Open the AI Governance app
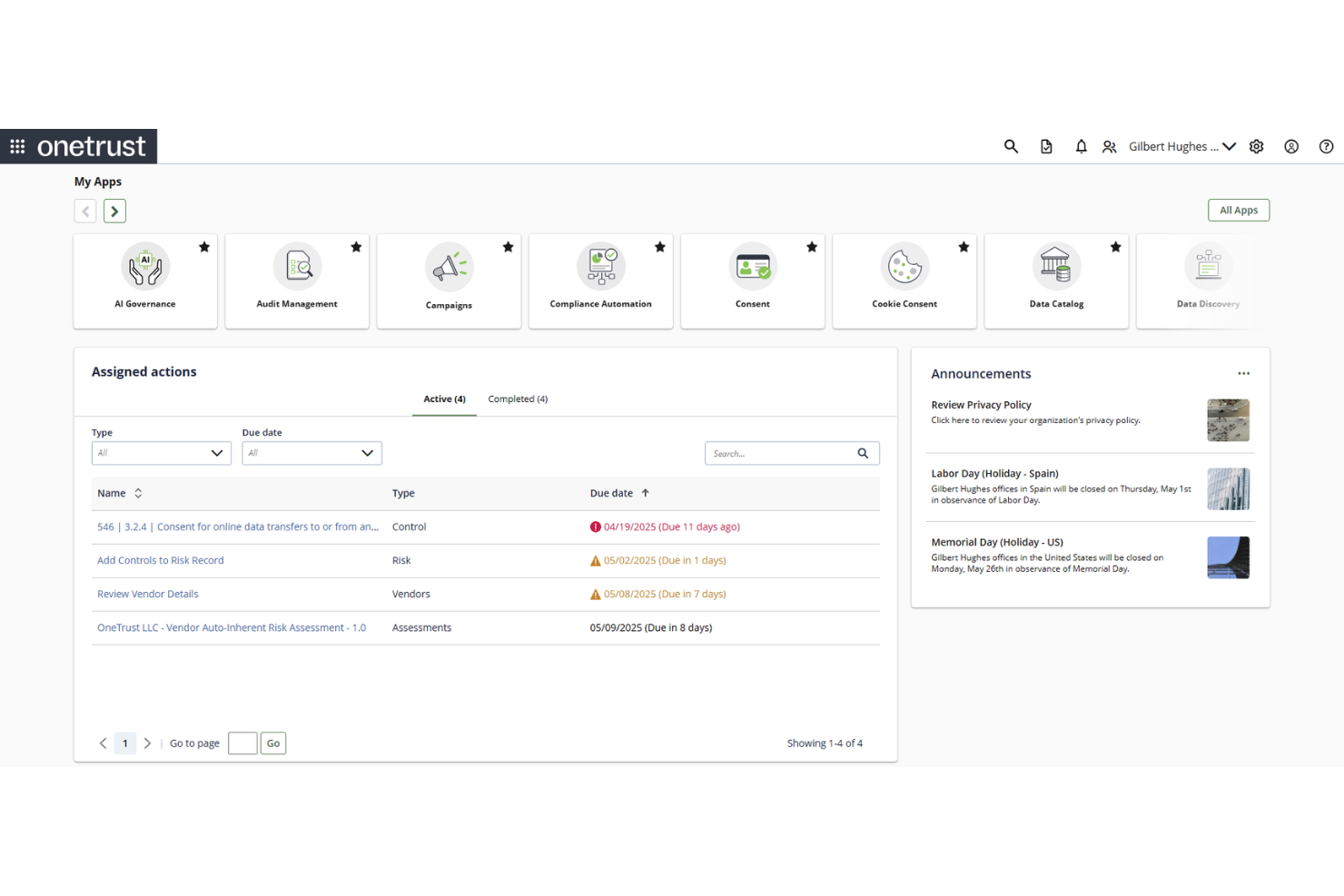Viewport: 1344px width, 896px height. coord(144,277)
